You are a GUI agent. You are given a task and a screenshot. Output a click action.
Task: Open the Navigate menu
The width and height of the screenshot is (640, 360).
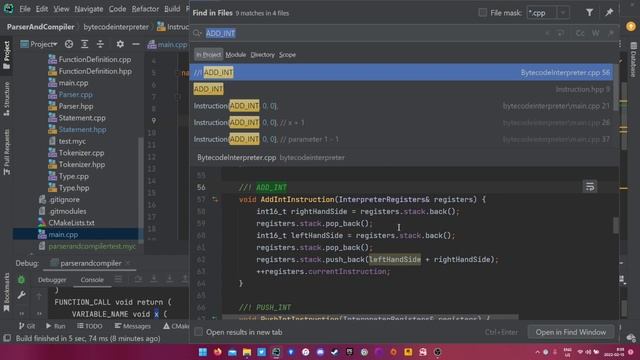click(x=89, y=9)
